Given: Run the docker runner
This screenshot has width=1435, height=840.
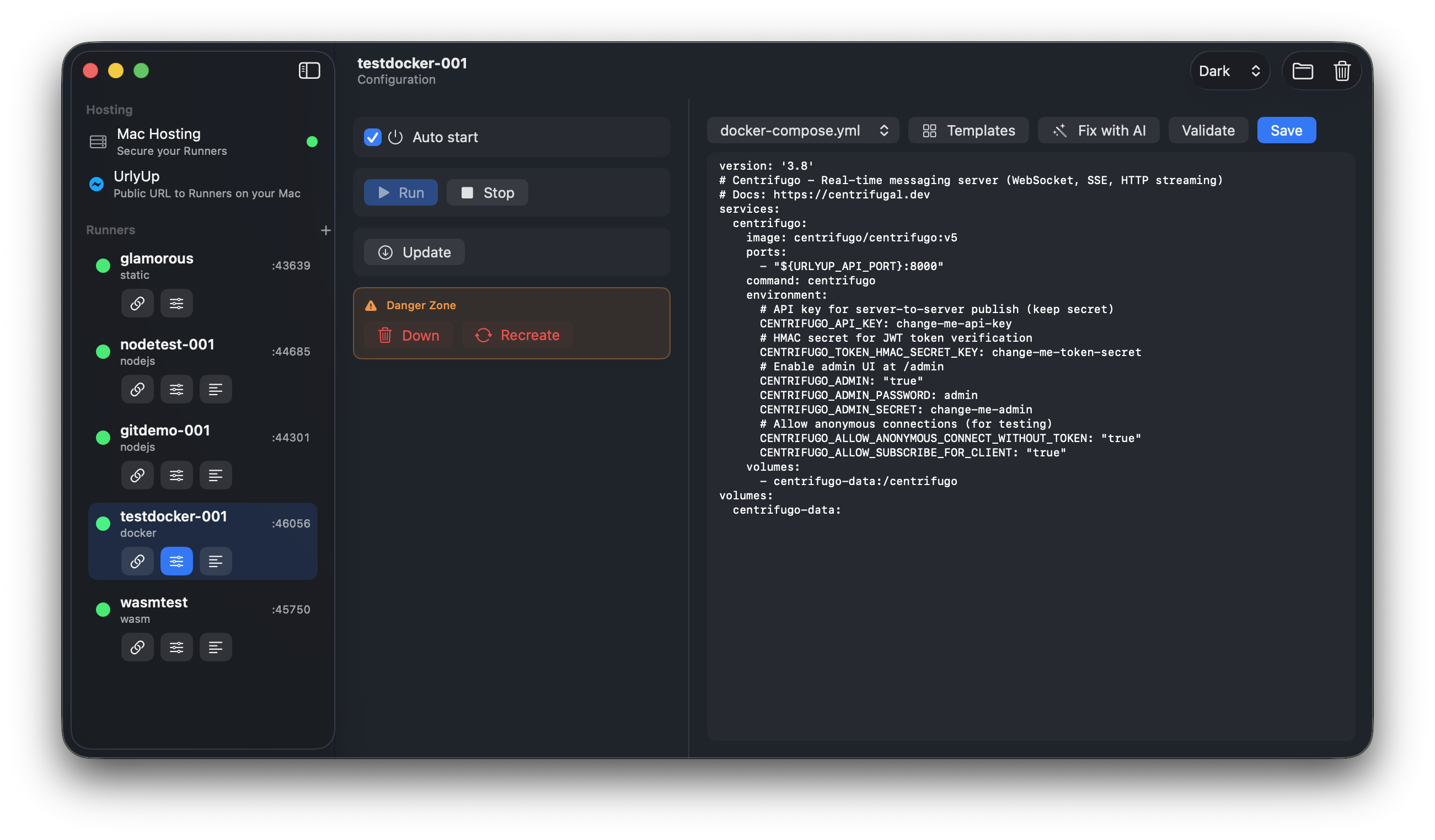Looking at the screenshot, I should pyautogui.click(x=401, y=192).
